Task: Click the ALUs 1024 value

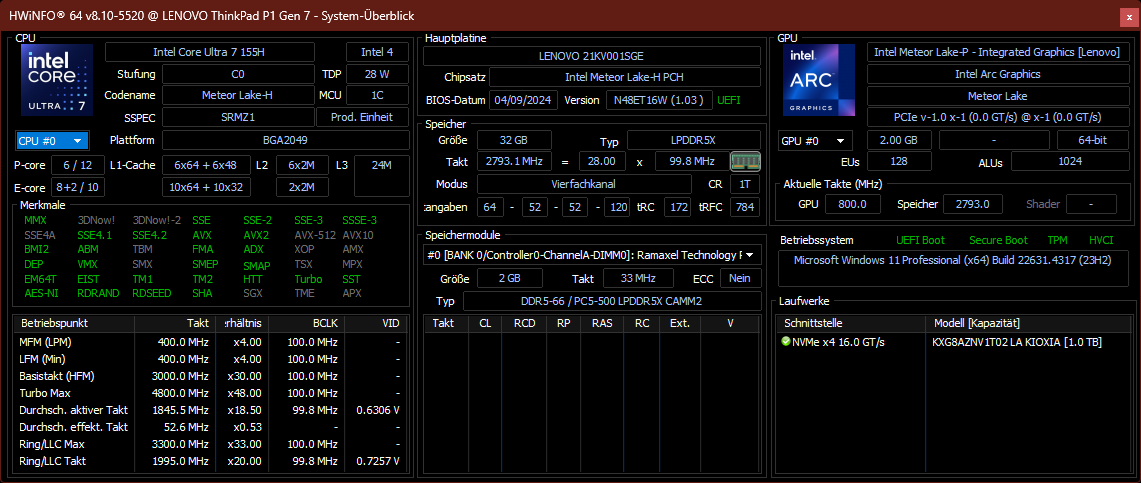Action: click(1070, 161)
